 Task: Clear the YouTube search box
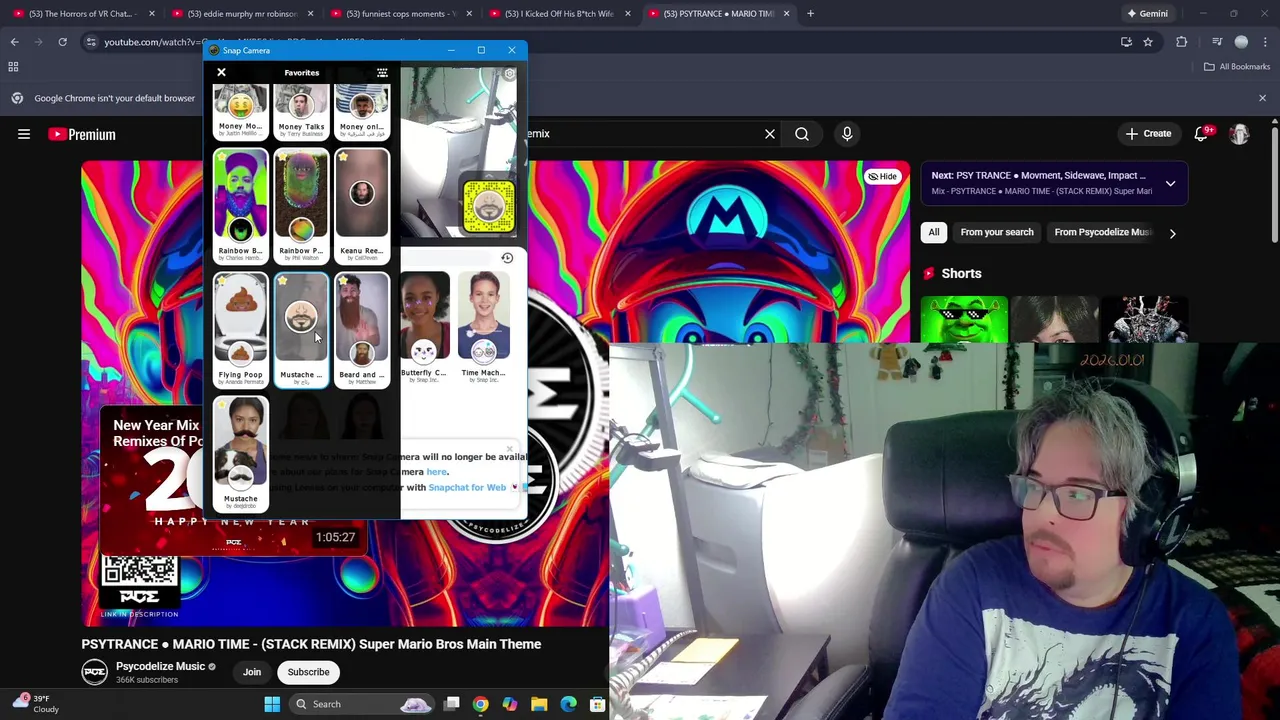point(770,133)
